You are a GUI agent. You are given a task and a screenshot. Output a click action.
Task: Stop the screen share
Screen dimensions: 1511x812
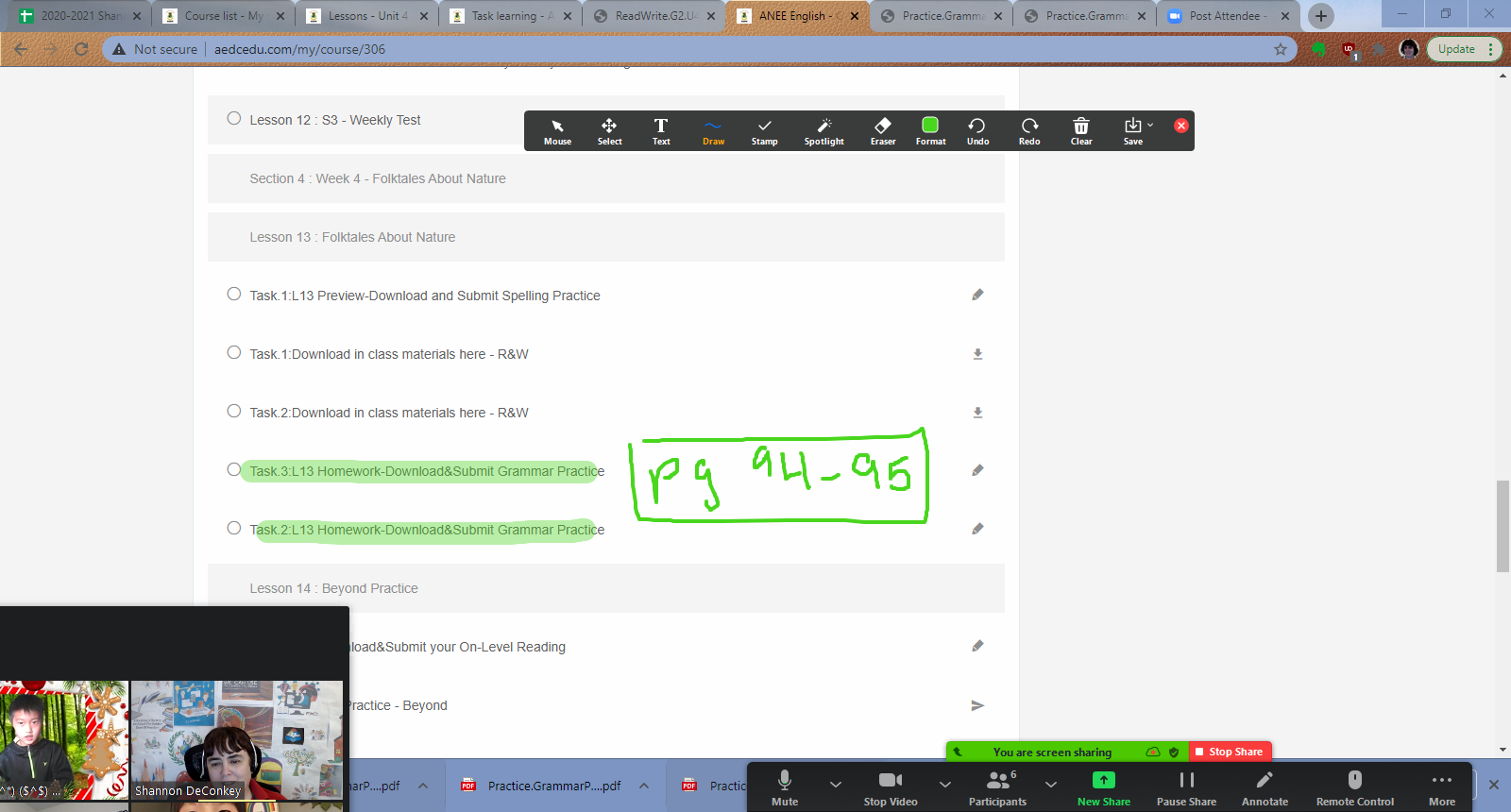(1230, 752)
